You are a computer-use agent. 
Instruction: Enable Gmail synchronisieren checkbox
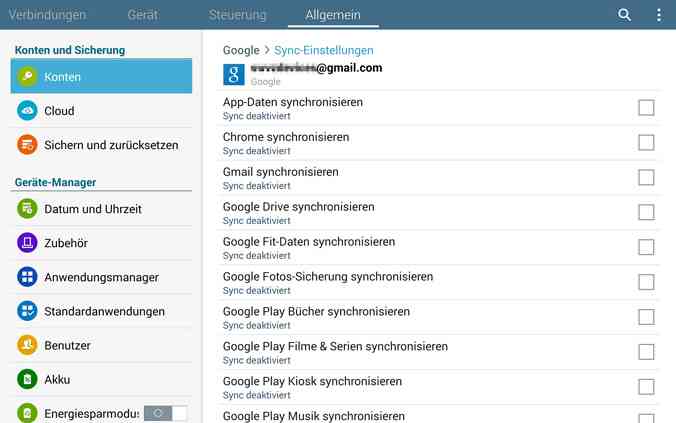pyautogui.click(x=646, y=178)
